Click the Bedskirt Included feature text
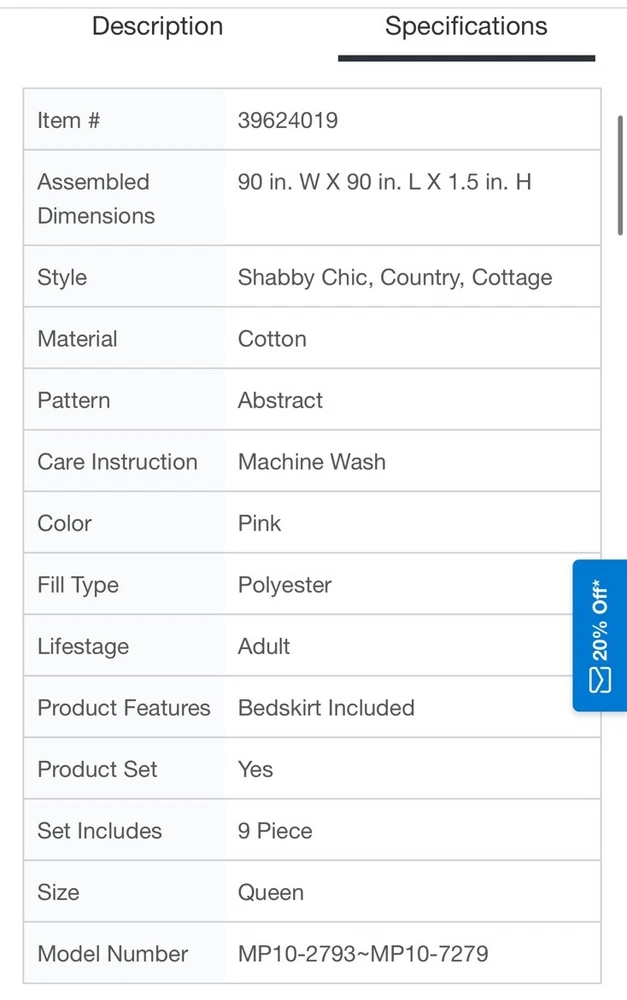 pos(326,708)
